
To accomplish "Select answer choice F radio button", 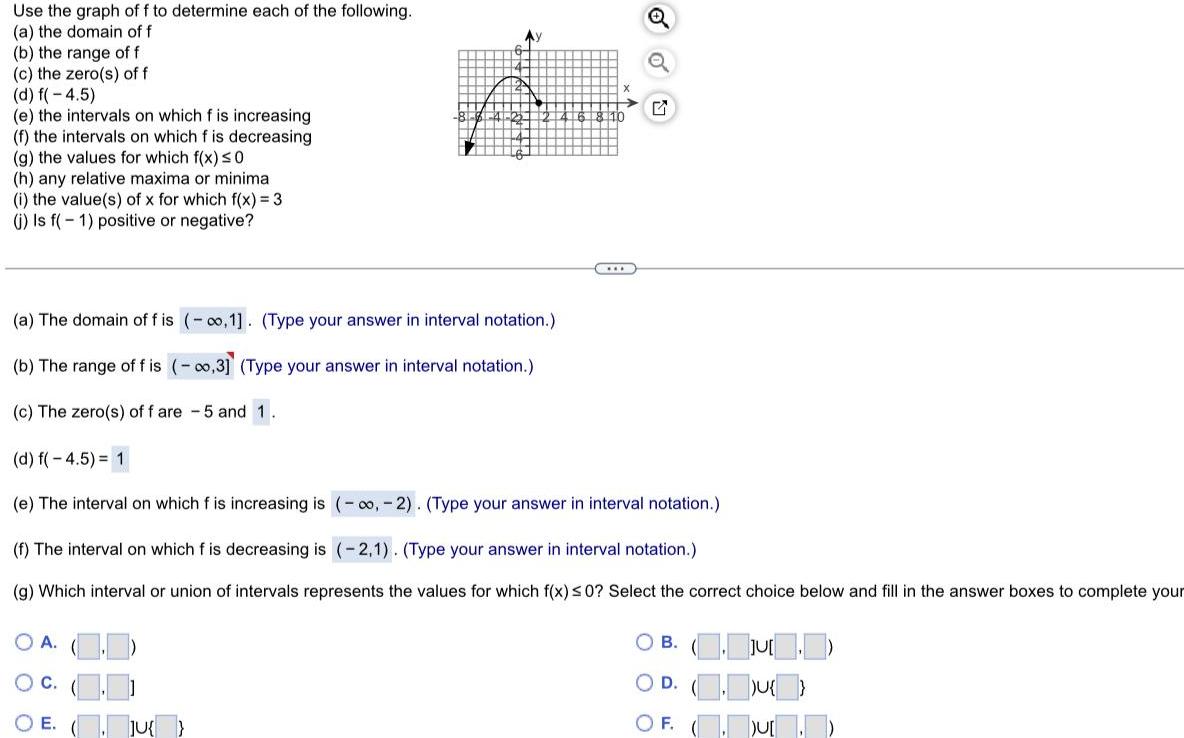I will coord(643,723).
